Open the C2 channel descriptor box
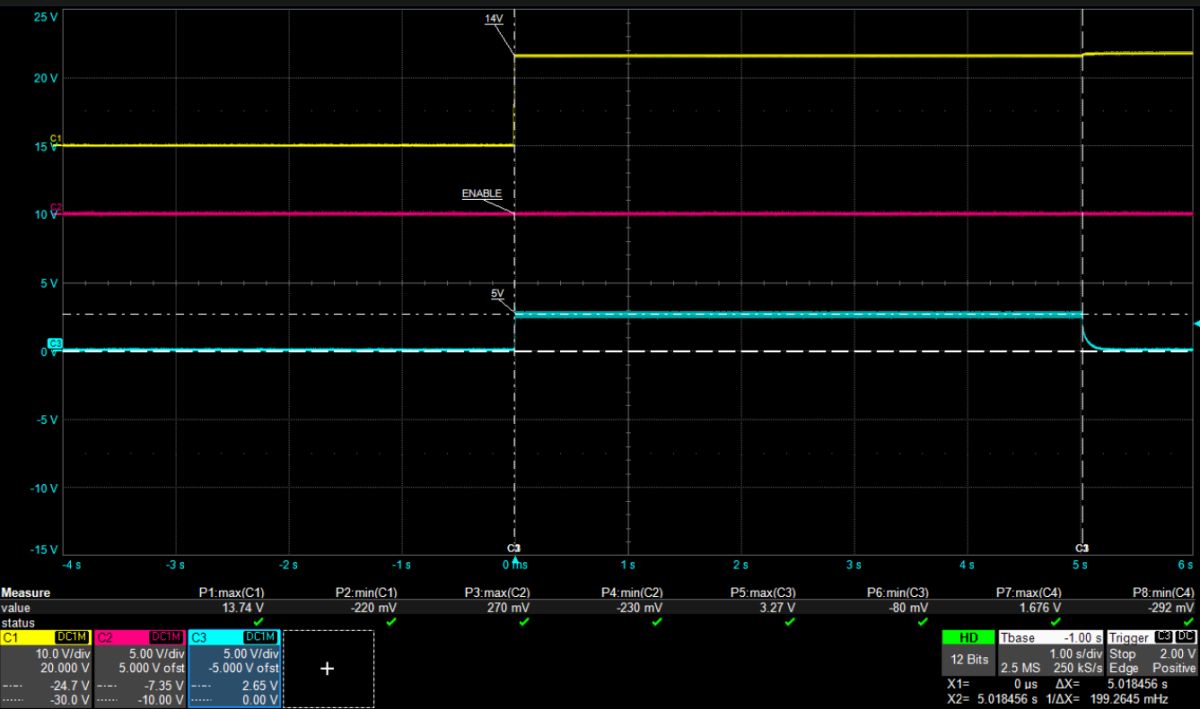 (x=140, y=667)
